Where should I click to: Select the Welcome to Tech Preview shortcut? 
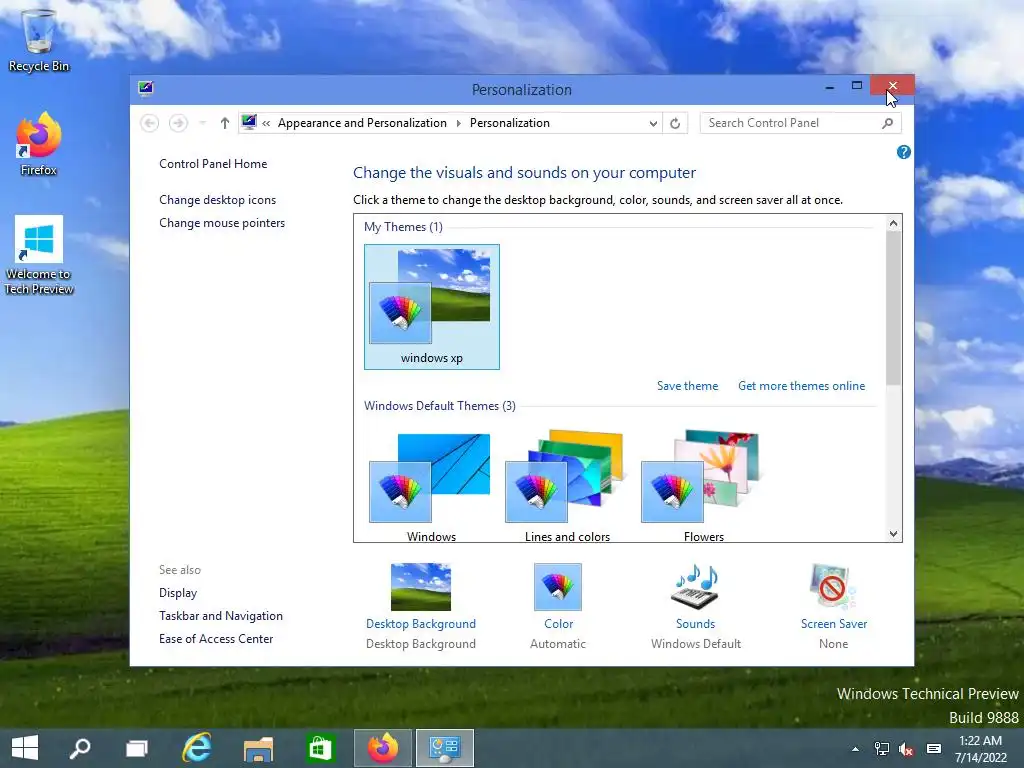(x=39, y=255)
